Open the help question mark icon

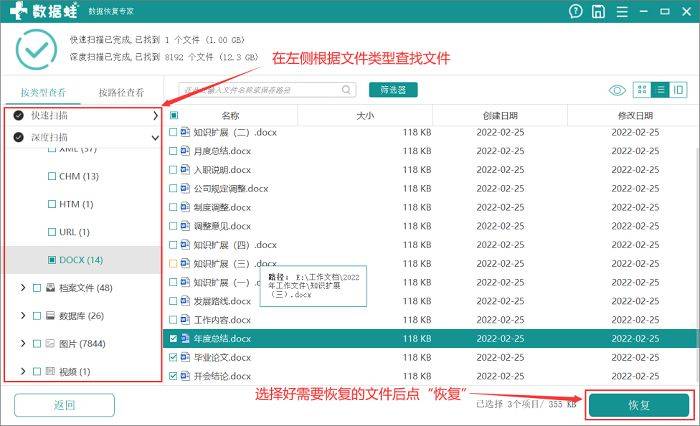[x=576, y=12]
